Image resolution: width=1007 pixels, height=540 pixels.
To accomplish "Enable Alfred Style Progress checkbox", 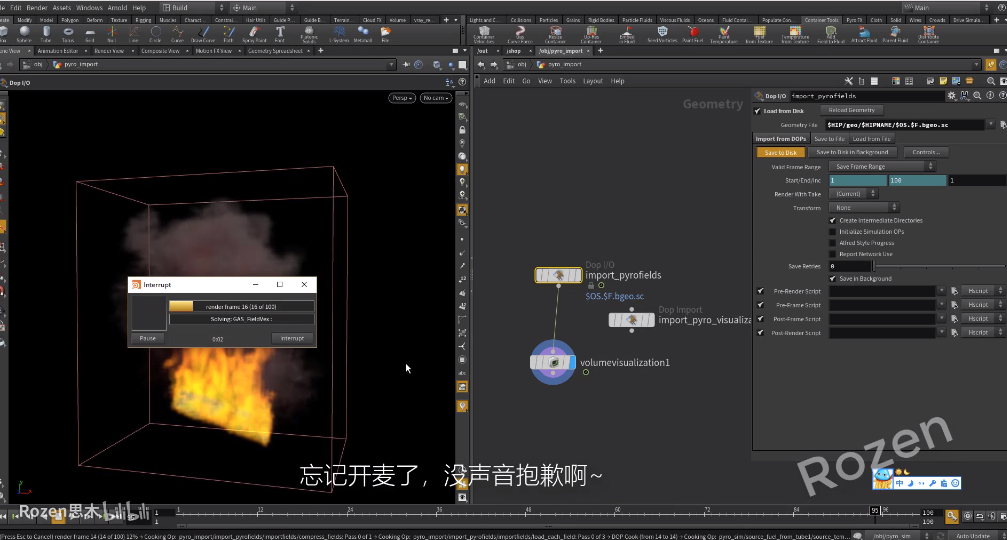I will (x=833, y=243).
